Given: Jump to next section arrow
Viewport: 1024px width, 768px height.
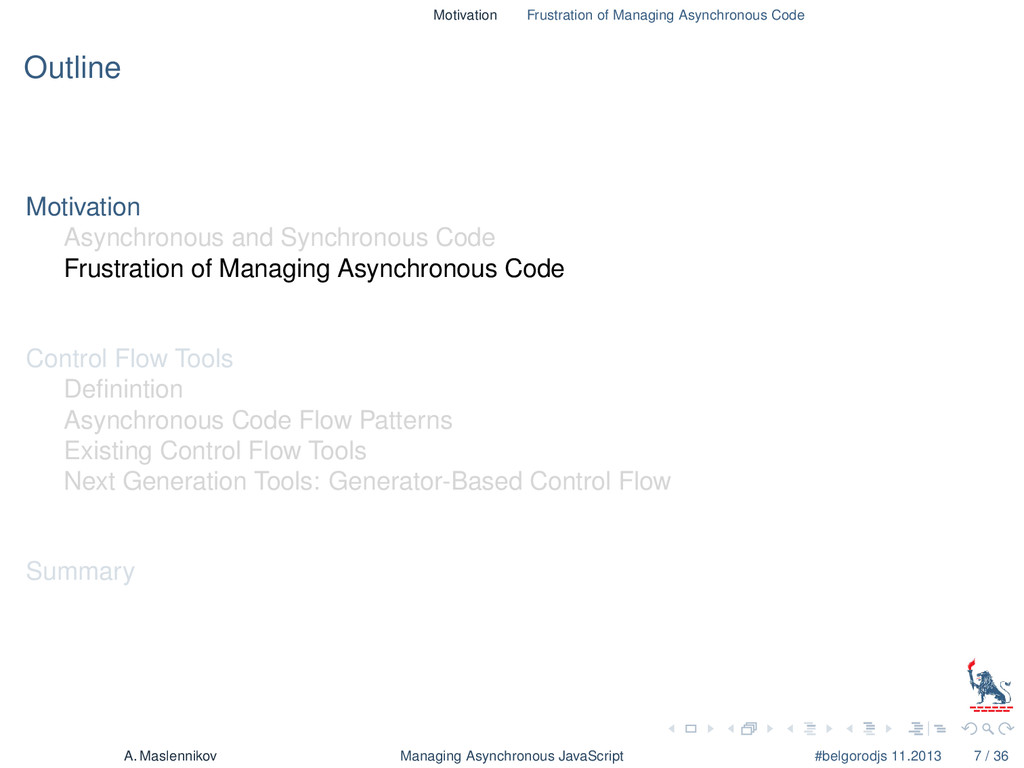Looking at the screenshot, I should 889,728.
